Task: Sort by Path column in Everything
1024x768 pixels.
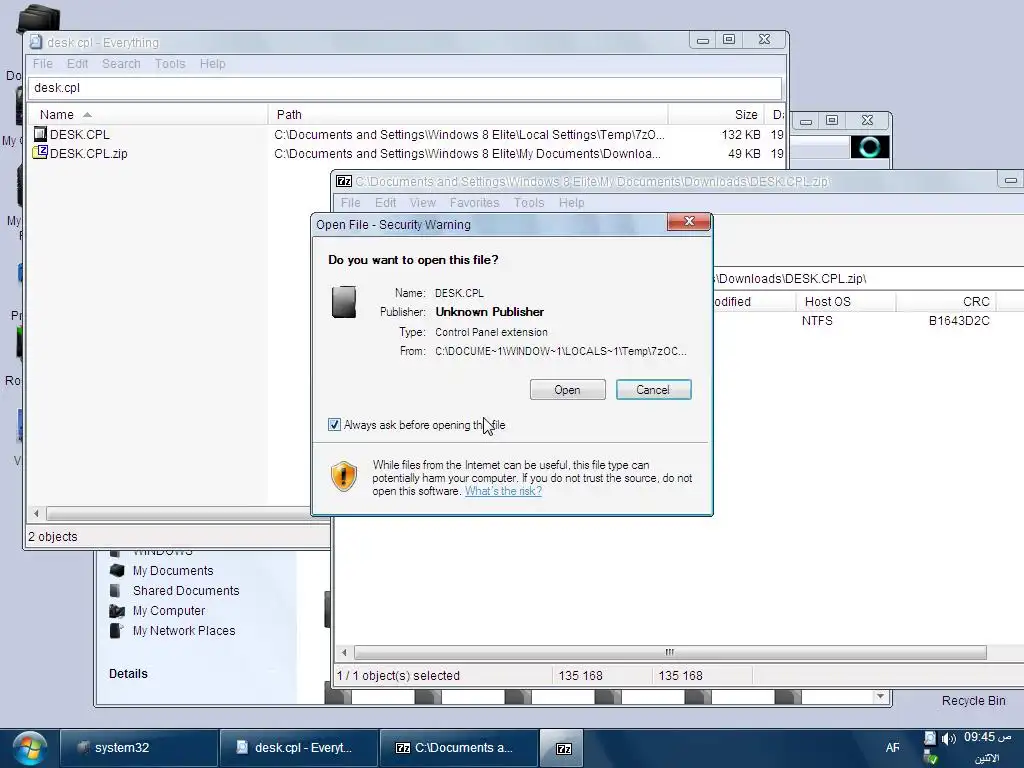Action: pyautogui.click(x=468, y=114)
